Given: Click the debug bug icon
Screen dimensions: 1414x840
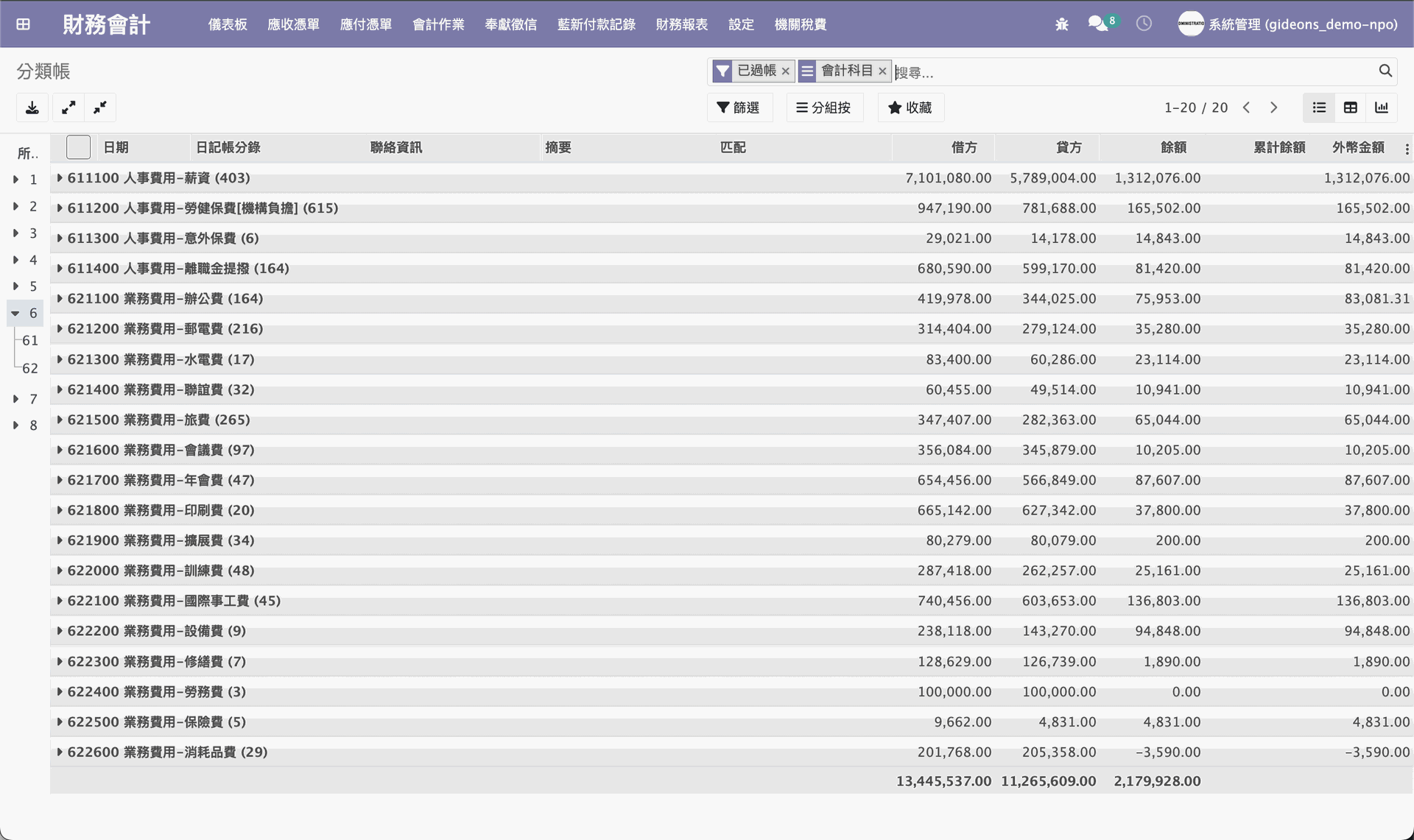Looking at the screenshot, I should 1061,24.
